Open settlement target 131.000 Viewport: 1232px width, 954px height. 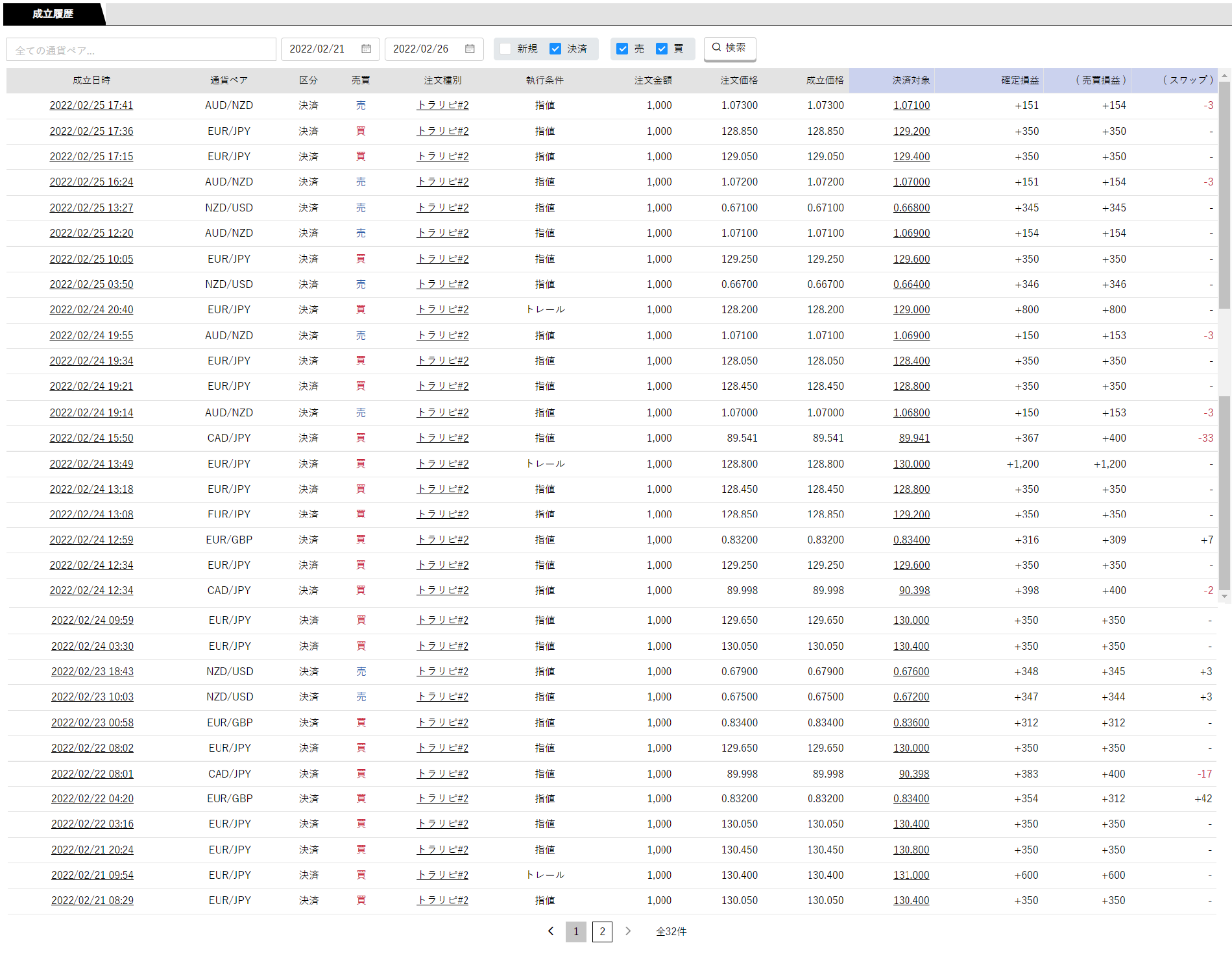[x=911, y=875]
